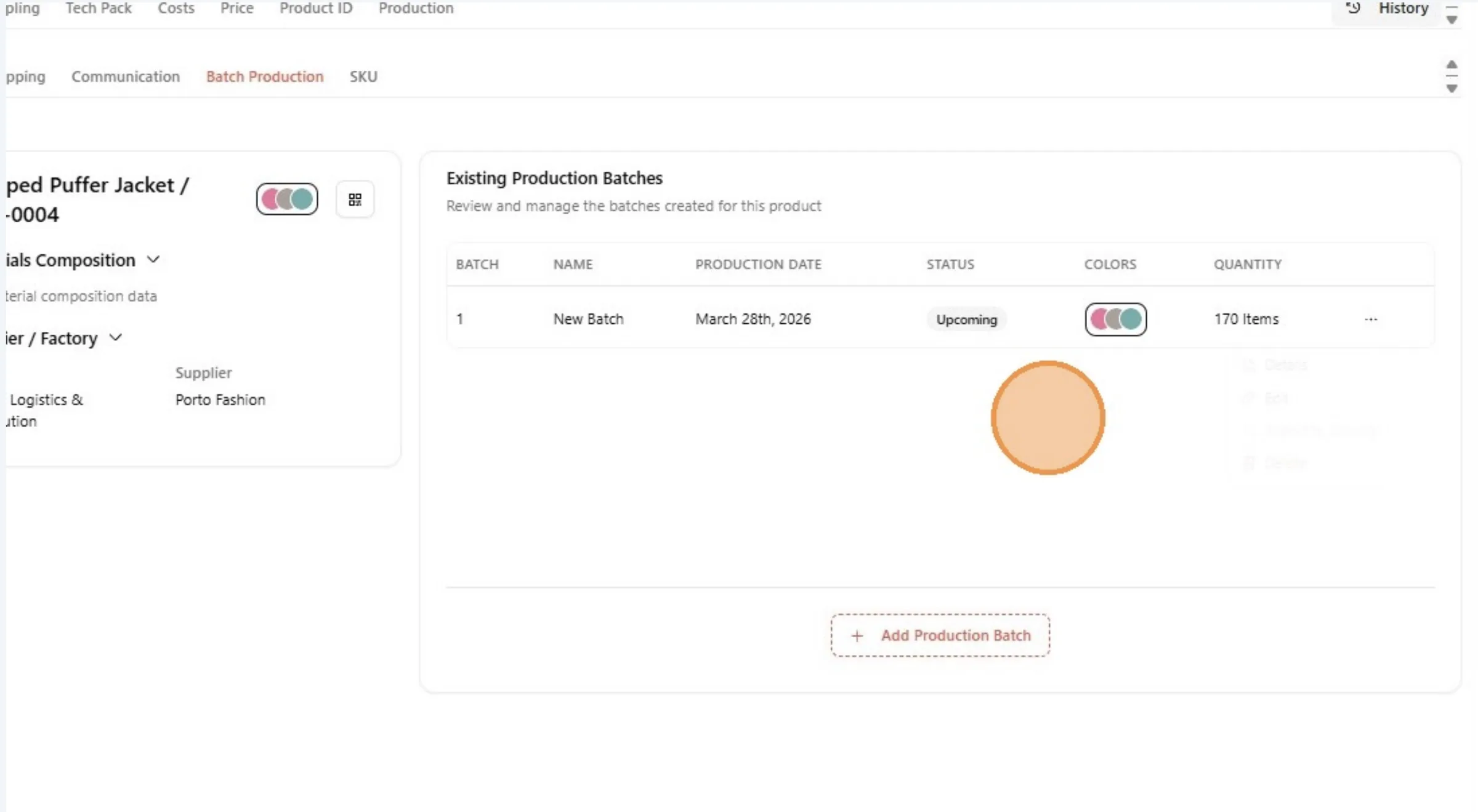Click the plus icon in Add Production Batch
Viewport: 1478px width, 812px height.
857,635
